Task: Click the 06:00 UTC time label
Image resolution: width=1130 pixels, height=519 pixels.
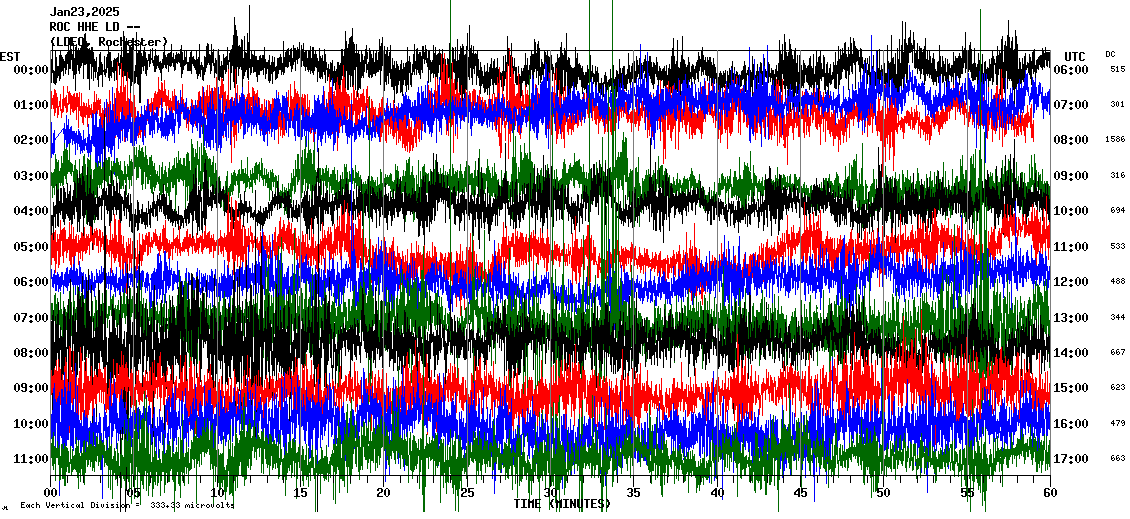Action: tap(1071, 70)
